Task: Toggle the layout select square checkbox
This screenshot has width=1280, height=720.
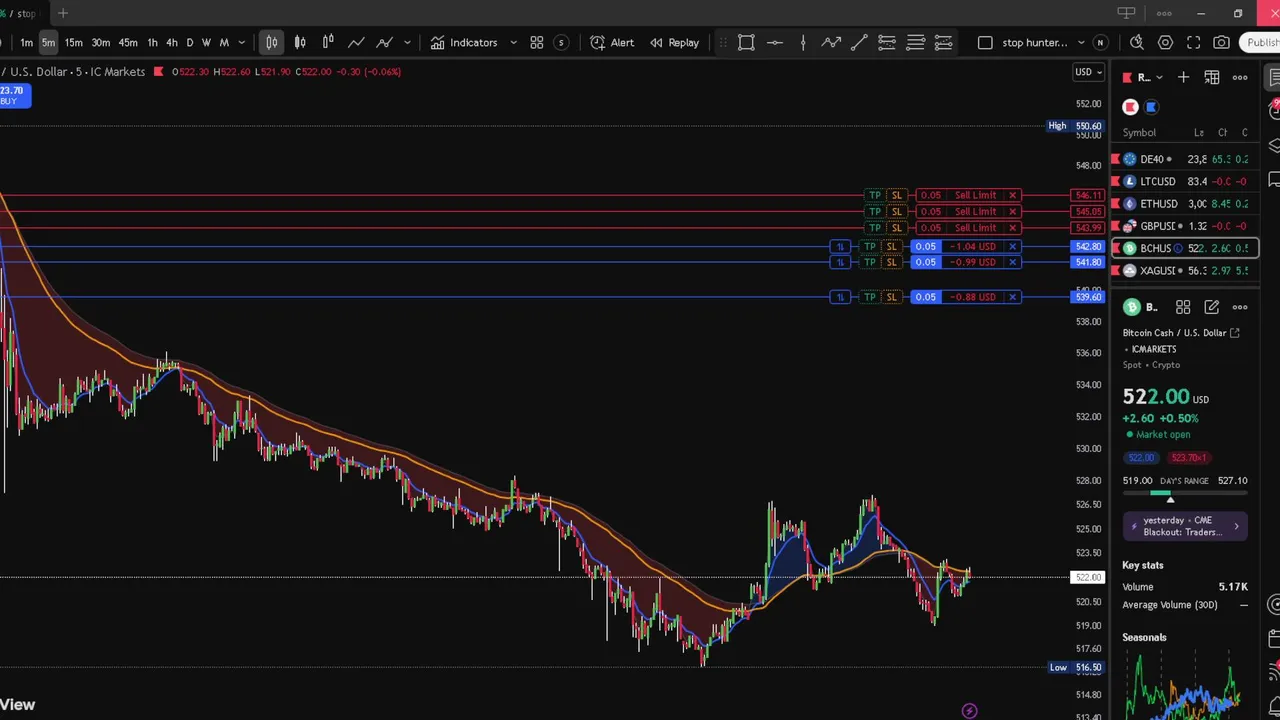Action: 985,42
